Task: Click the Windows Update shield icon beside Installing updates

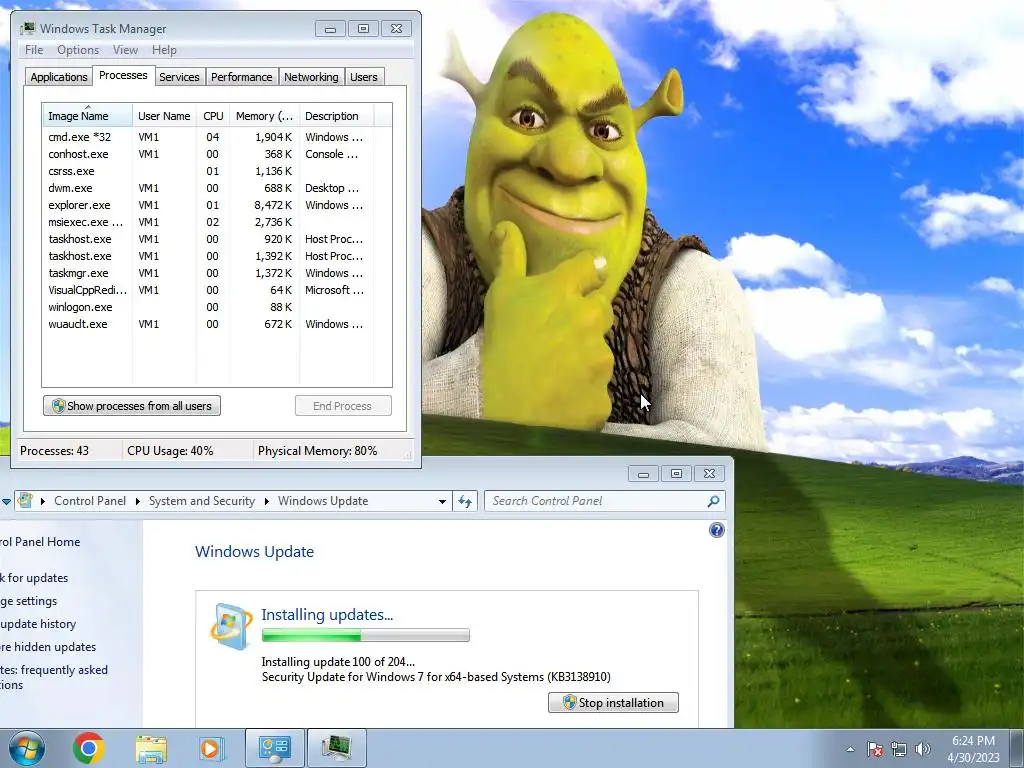Action: [x=231, y=626]
